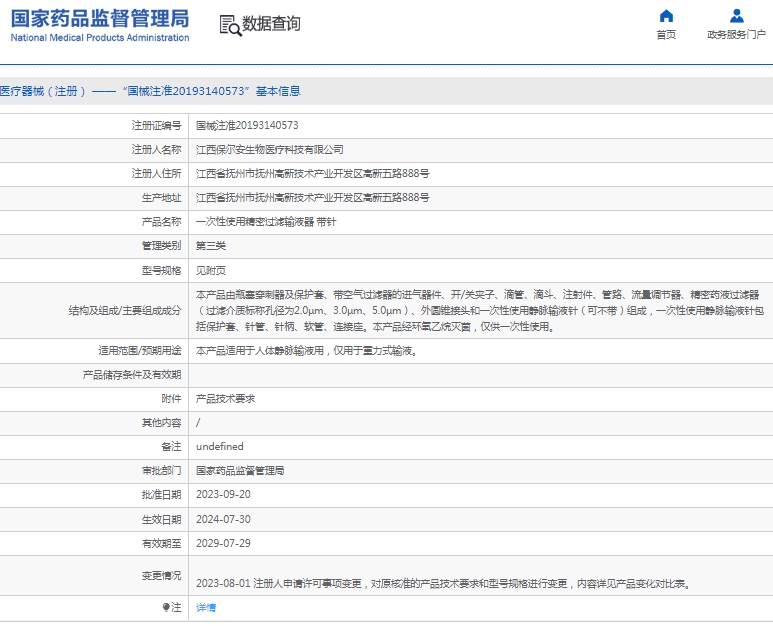
Task: Click the 注册证编号 row label
Action: 156,126
